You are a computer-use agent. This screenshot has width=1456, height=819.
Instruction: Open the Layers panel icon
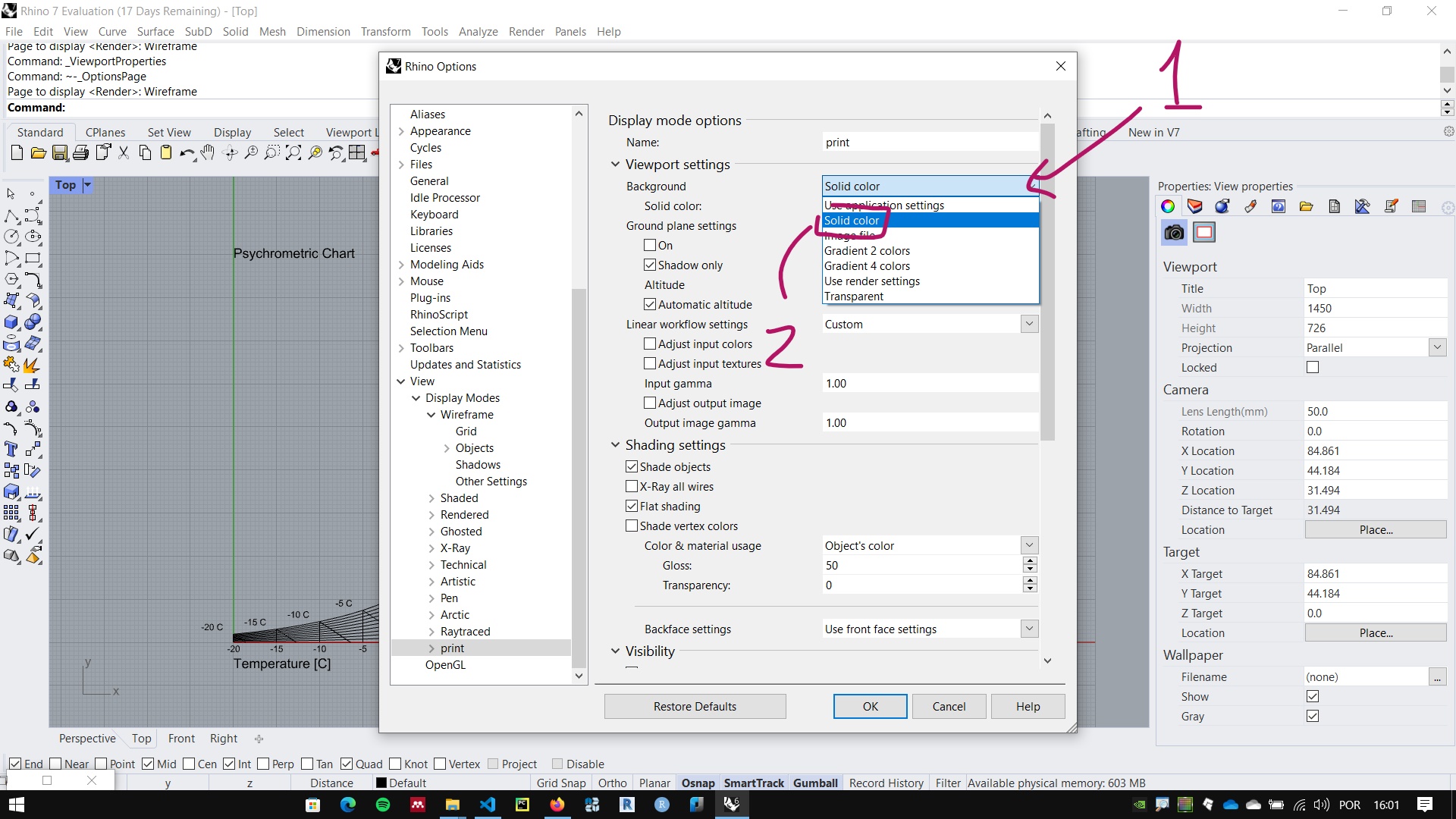1195,206
